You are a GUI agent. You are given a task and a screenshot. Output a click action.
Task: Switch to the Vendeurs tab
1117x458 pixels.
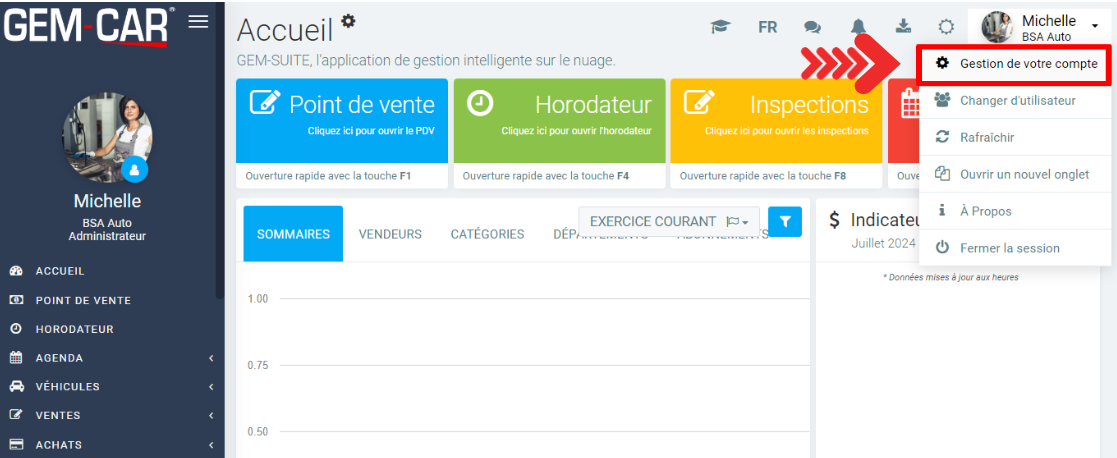(x=390, y=234)
